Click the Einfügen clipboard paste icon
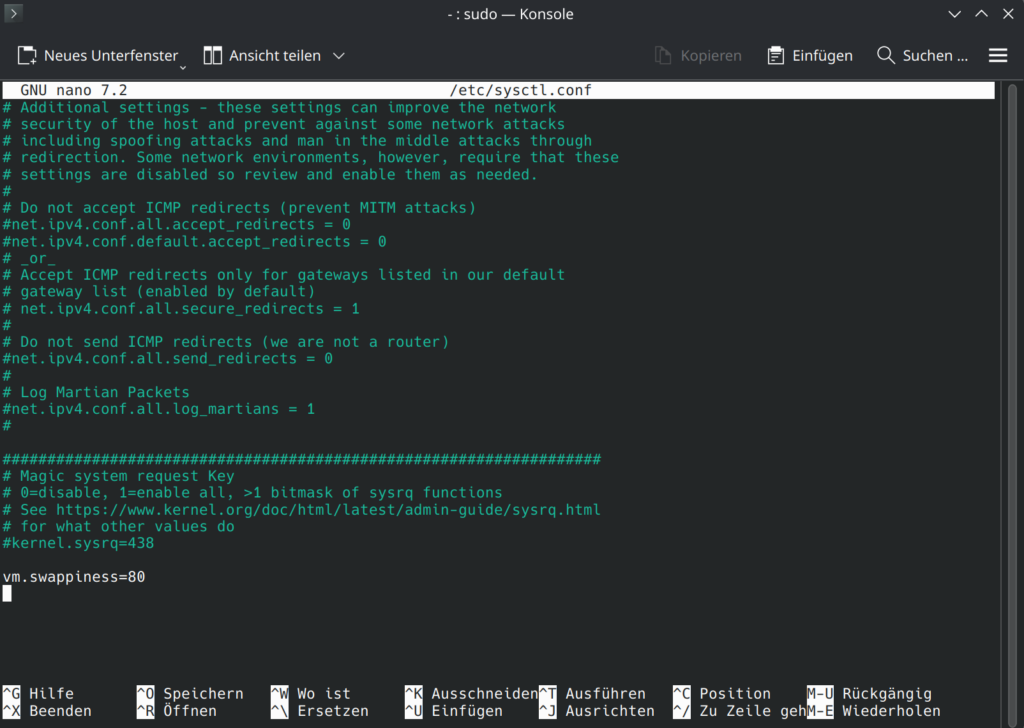This screenshot has height=728, width=1024. 776,56
